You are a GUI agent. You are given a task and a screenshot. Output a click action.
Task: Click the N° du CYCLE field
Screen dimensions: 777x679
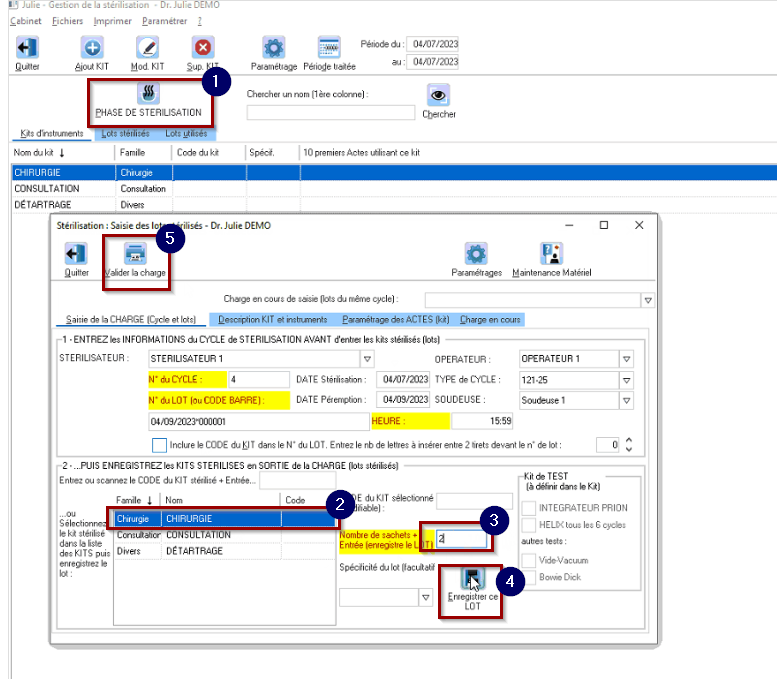[259, 380]
